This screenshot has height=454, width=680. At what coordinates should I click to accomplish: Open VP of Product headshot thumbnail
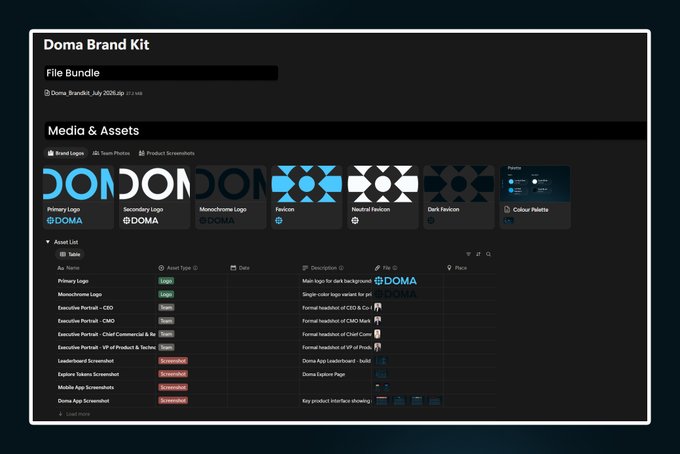[378, 347]
